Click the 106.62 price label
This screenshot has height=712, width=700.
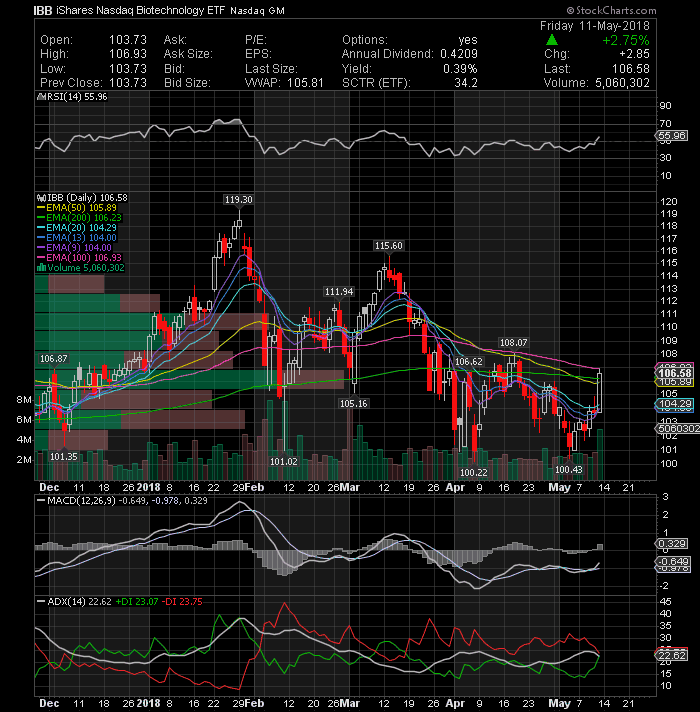point(468,361)
